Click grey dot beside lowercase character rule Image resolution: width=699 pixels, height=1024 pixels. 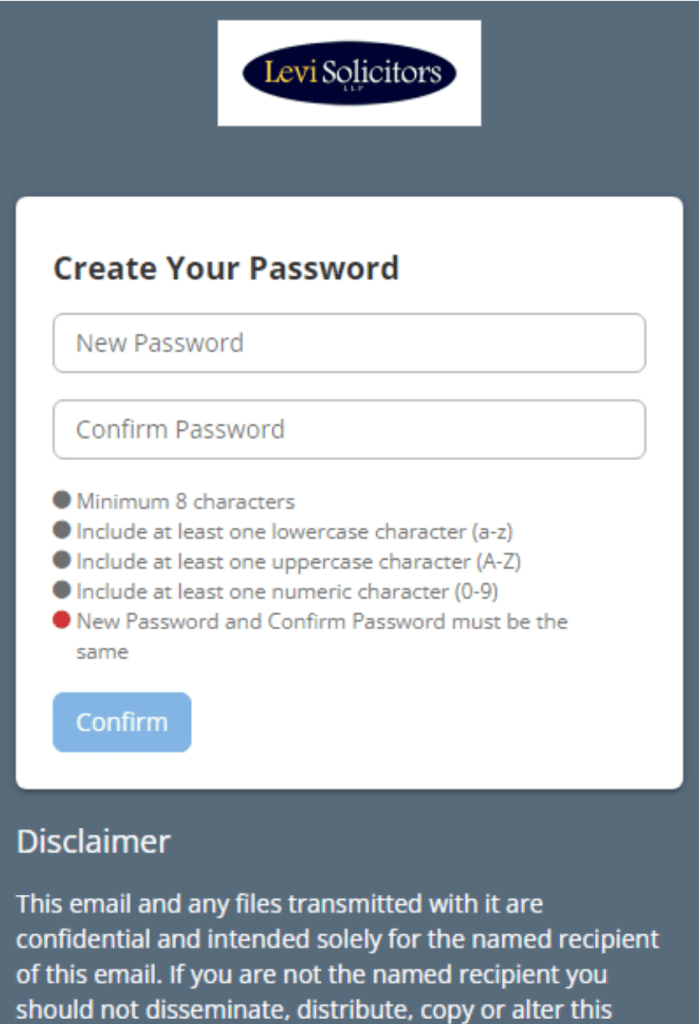click(62, 530)
